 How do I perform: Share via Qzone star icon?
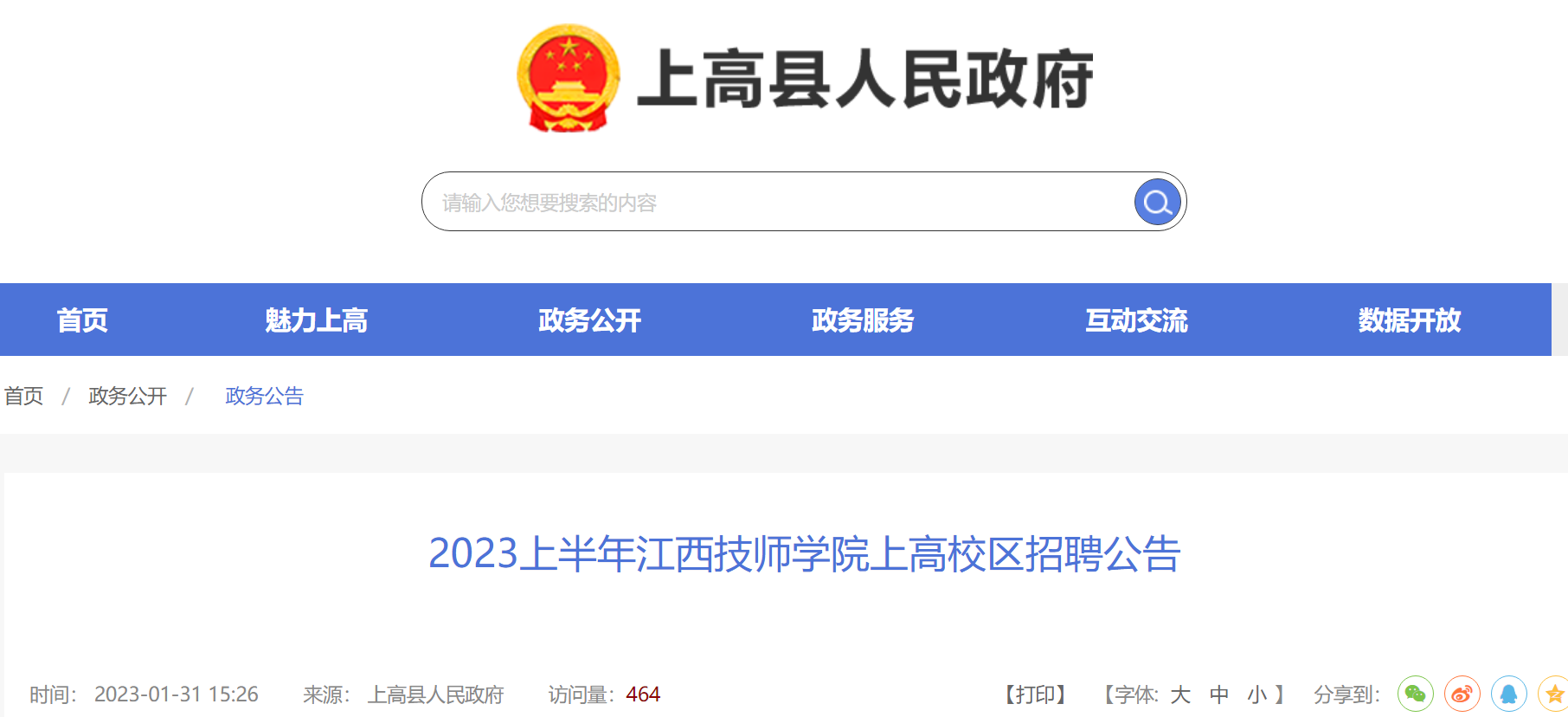click(x=1554, y=694)
